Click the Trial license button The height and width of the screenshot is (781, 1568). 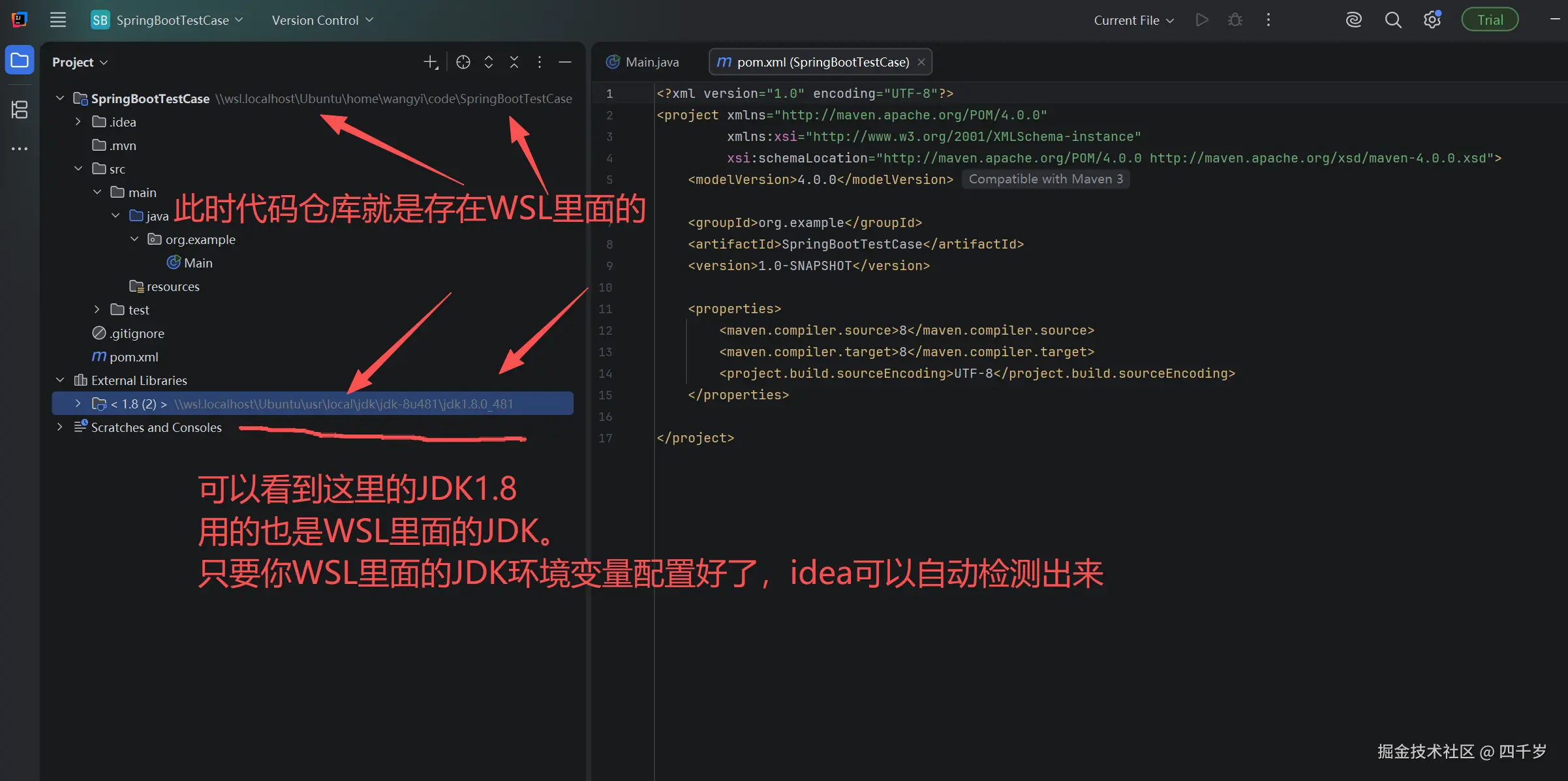(1489, 20)
